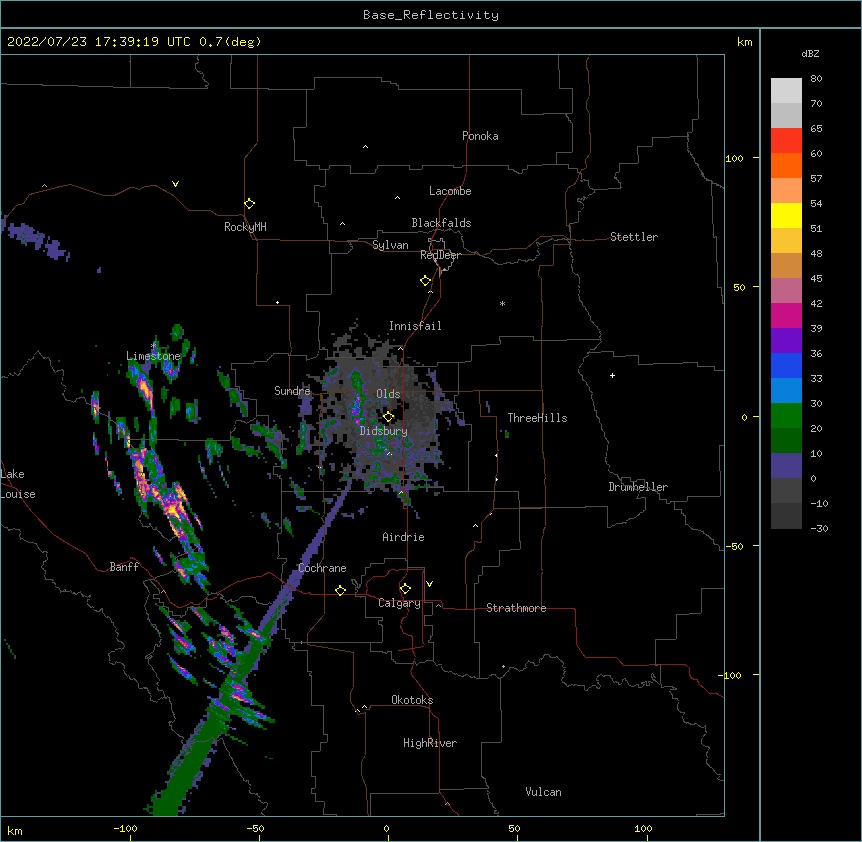
Task: Click the dark orange swatch in dBZ legend
Action: click(x=786, y=165)
